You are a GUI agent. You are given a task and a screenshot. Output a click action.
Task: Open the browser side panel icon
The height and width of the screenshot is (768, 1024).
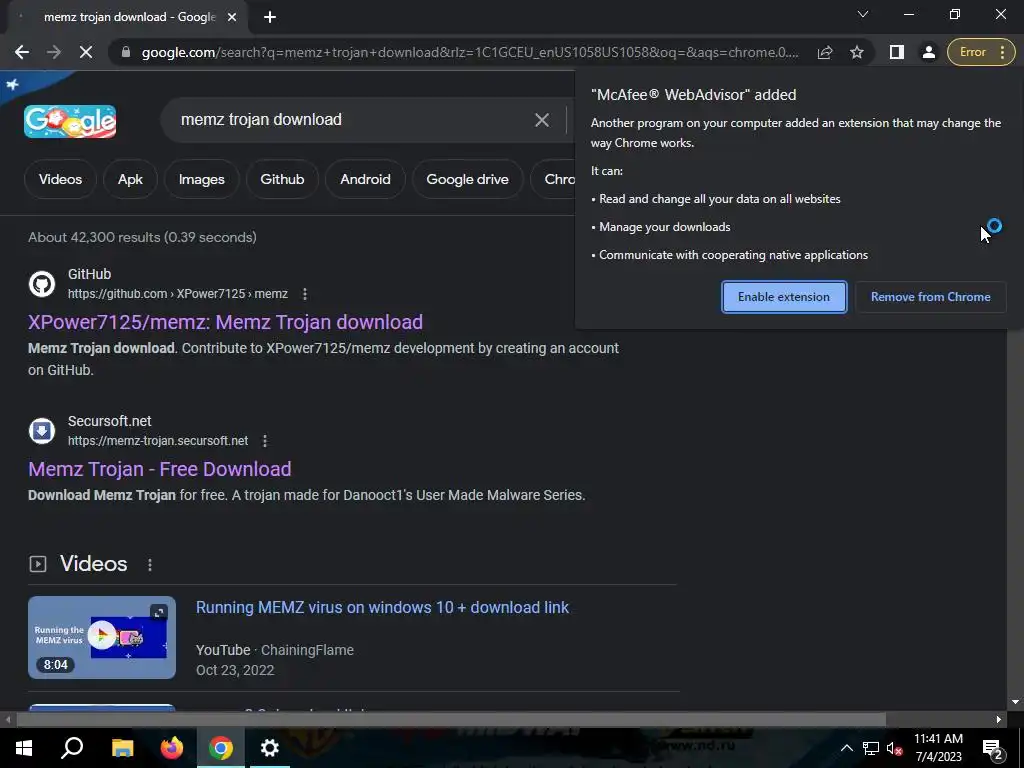click(897, 52)
